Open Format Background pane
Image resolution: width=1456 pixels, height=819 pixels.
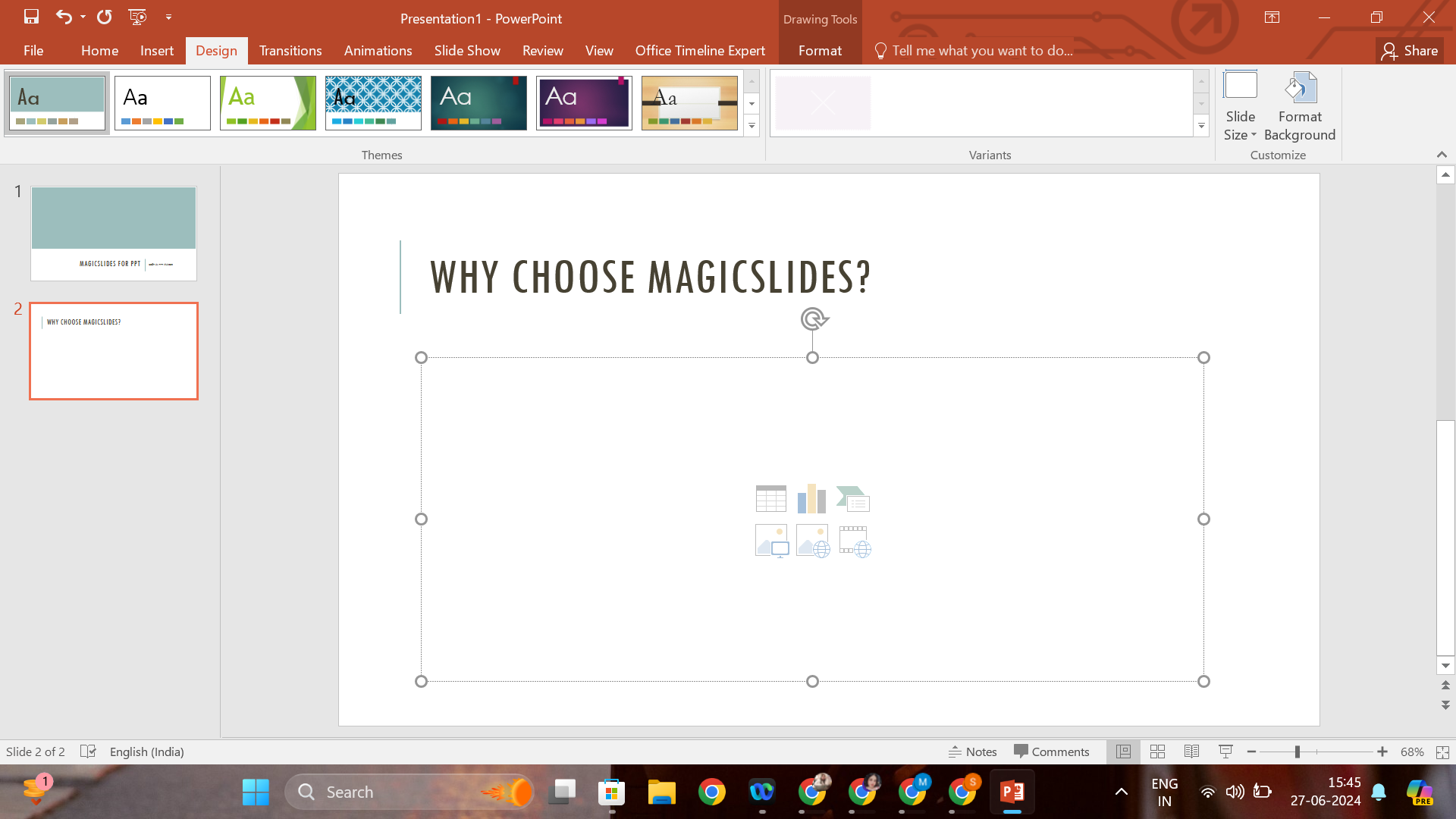(x=1299, y=106)
